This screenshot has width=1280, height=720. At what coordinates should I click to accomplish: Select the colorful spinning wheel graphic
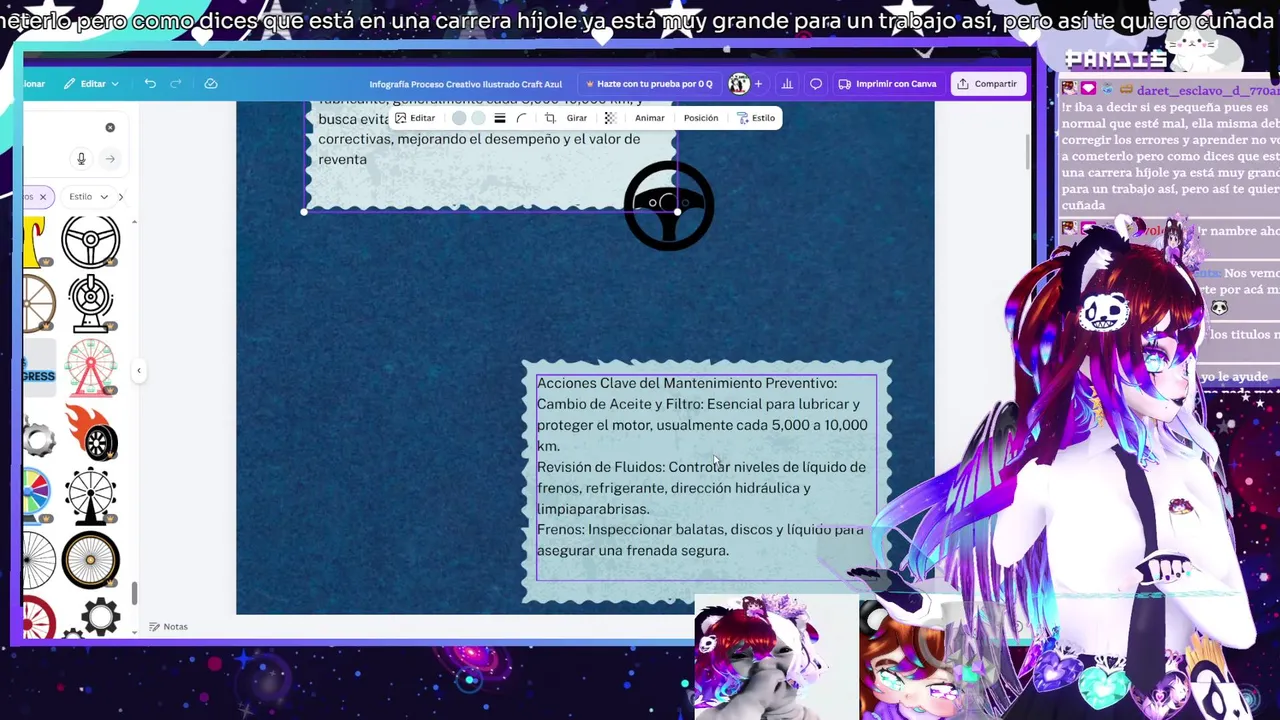(37, 496)
